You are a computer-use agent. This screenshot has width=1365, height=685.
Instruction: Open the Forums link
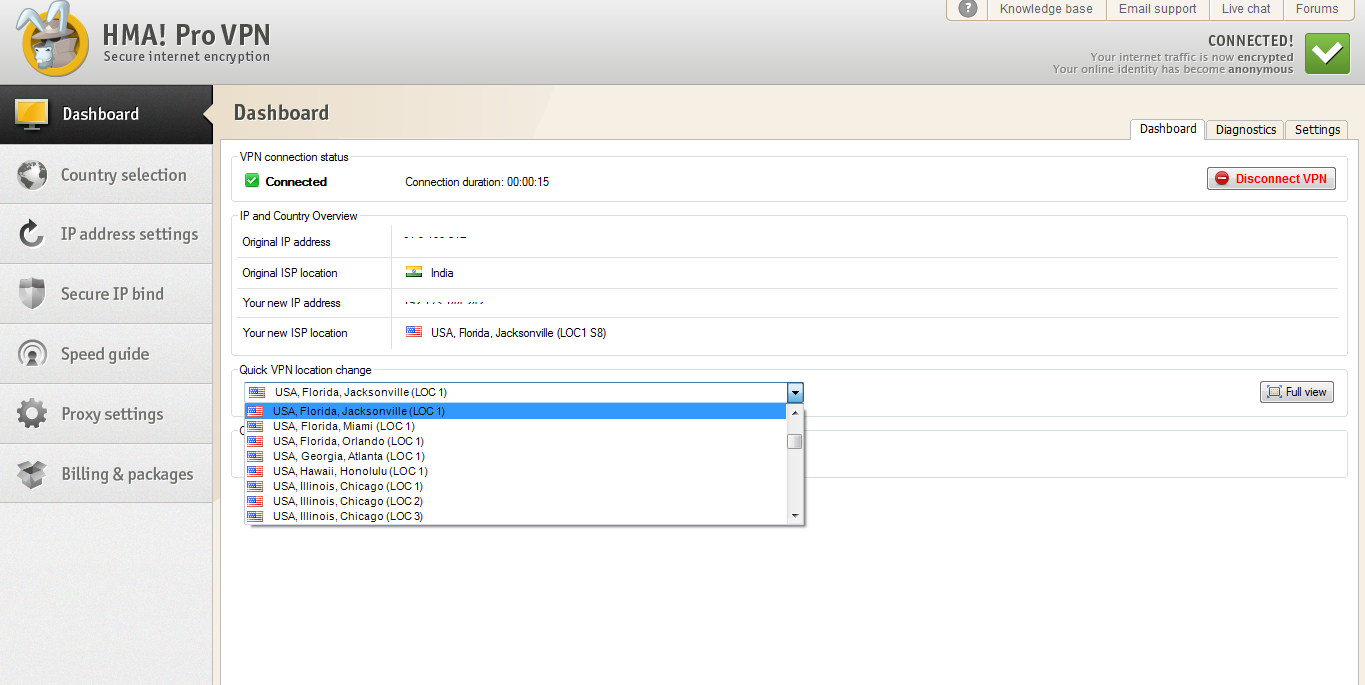point(1317,9)
